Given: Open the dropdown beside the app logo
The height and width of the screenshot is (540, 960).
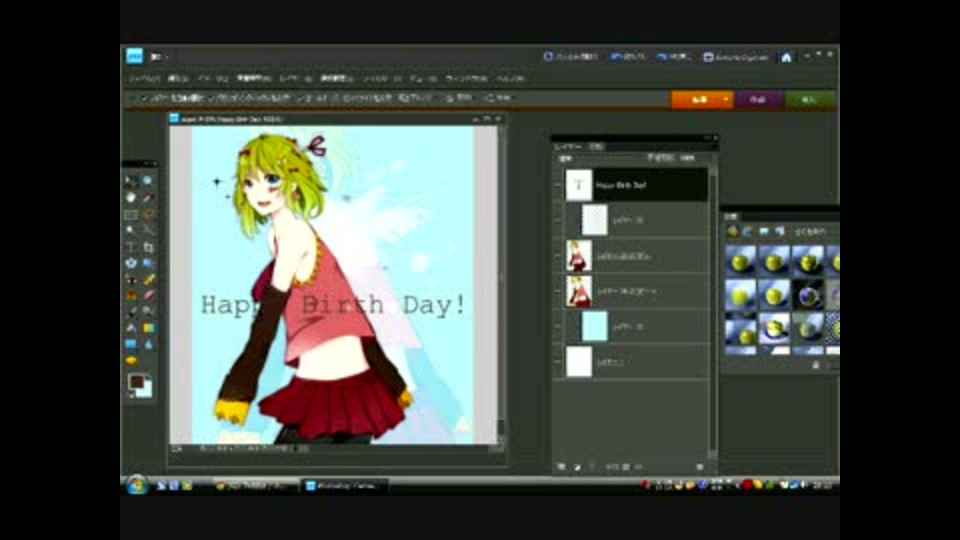Looking at the screenshot, I should [159, 57].
